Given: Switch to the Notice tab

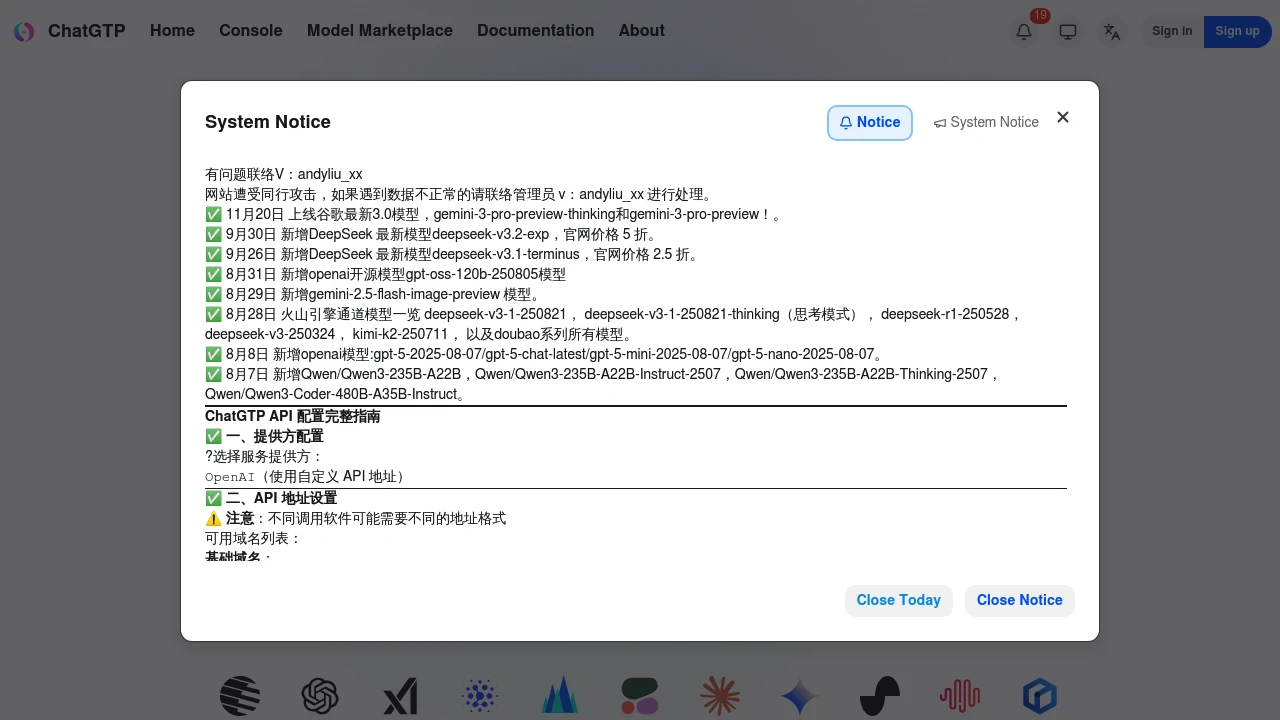Looking at the screenshot, I should [869, 122].
